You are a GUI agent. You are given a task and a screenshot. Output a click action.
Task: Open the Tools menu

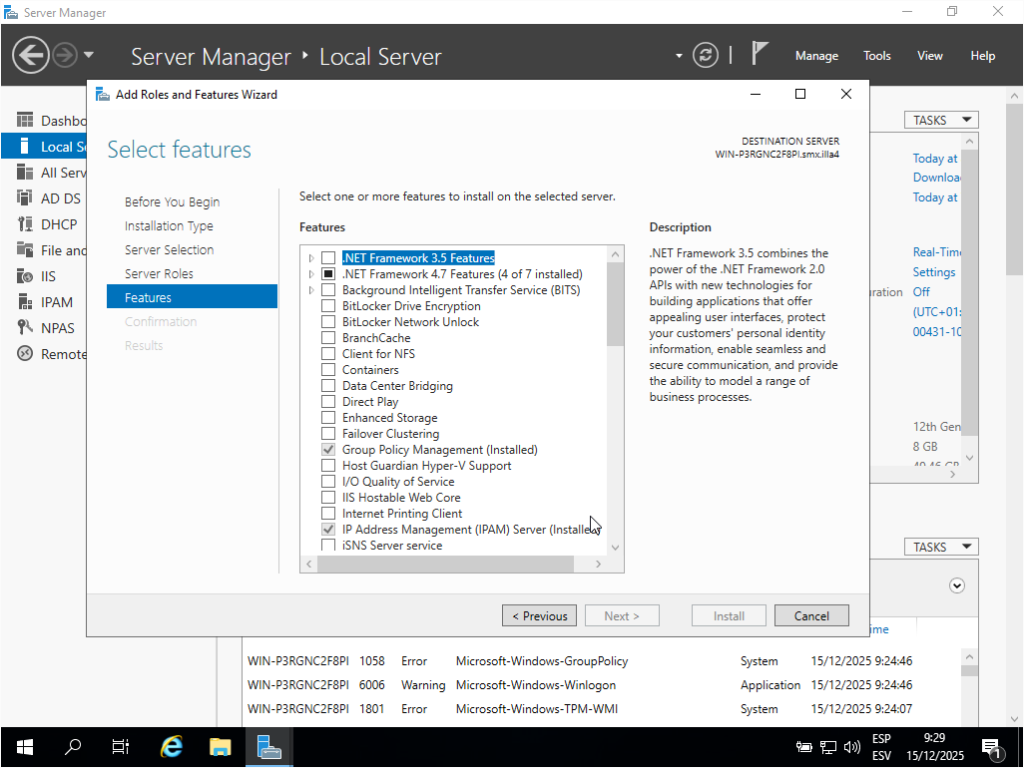(877, 56)
